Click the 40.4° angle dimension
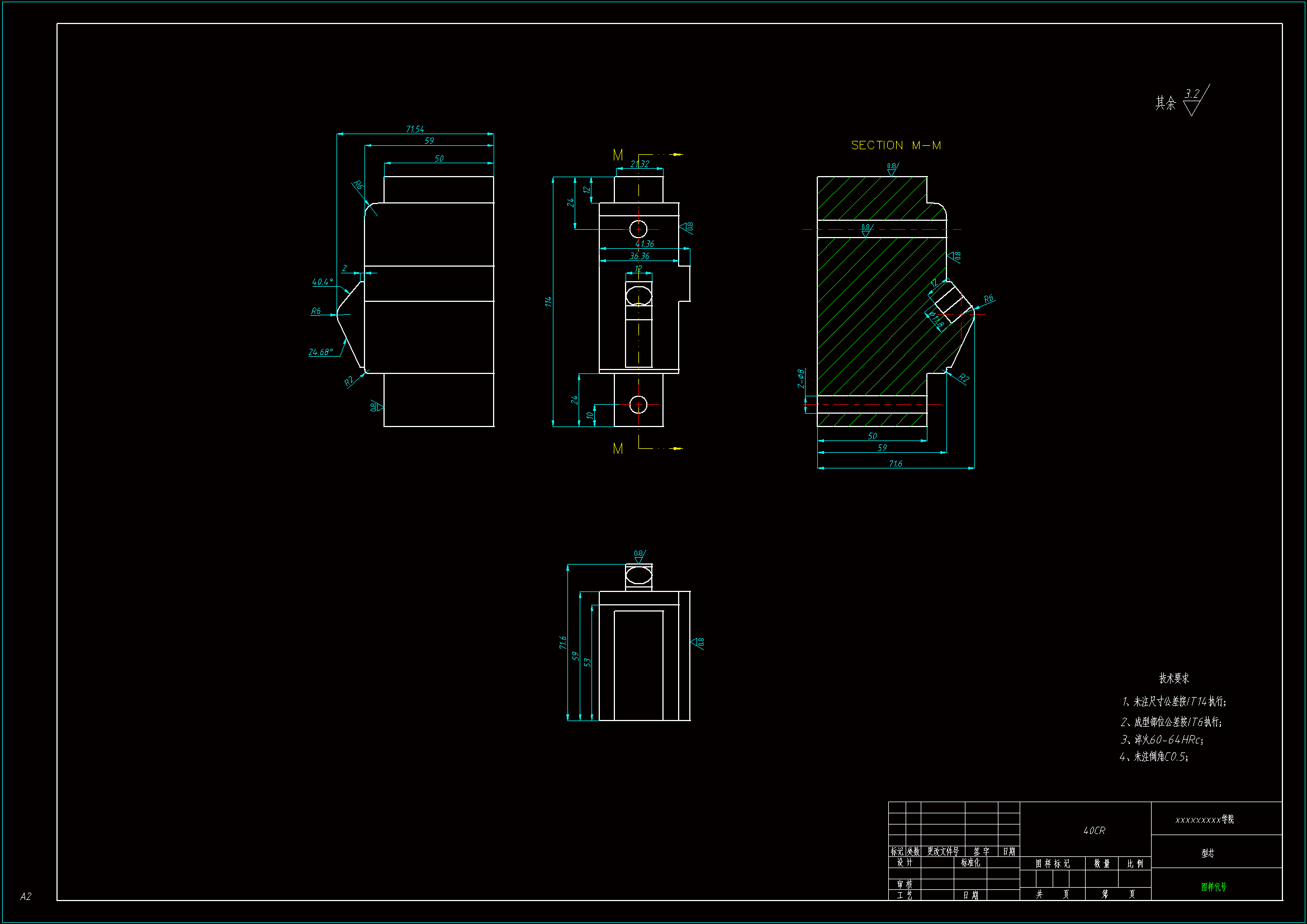The height and width of the screenshot is (924, 1307). tap(322, 282)
